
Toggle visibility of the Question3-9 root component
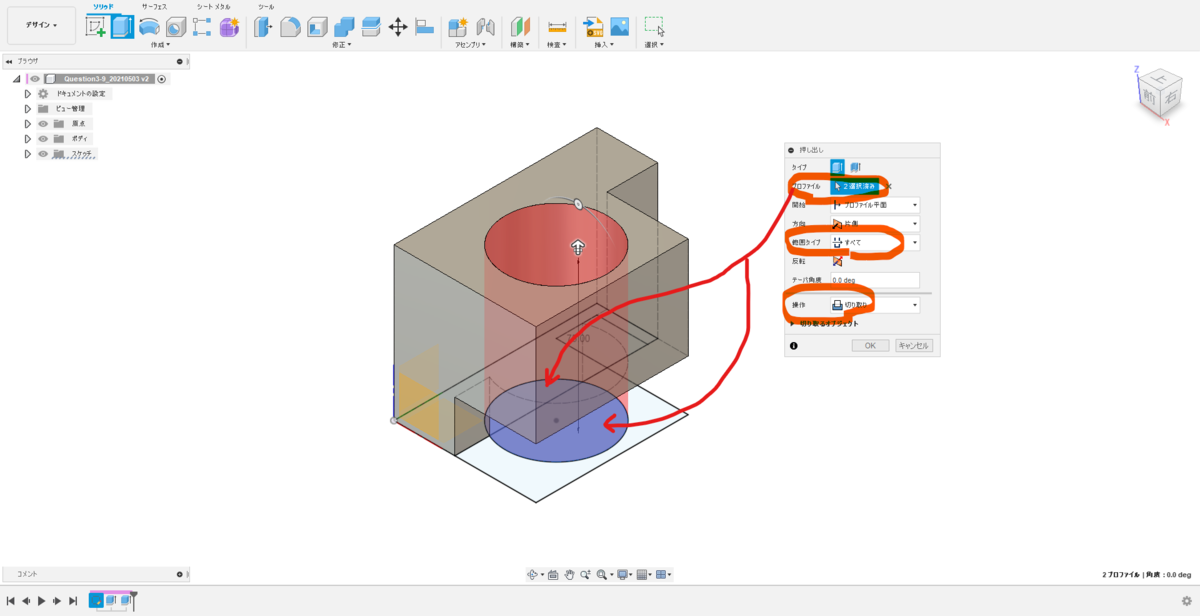coord(35,78)
